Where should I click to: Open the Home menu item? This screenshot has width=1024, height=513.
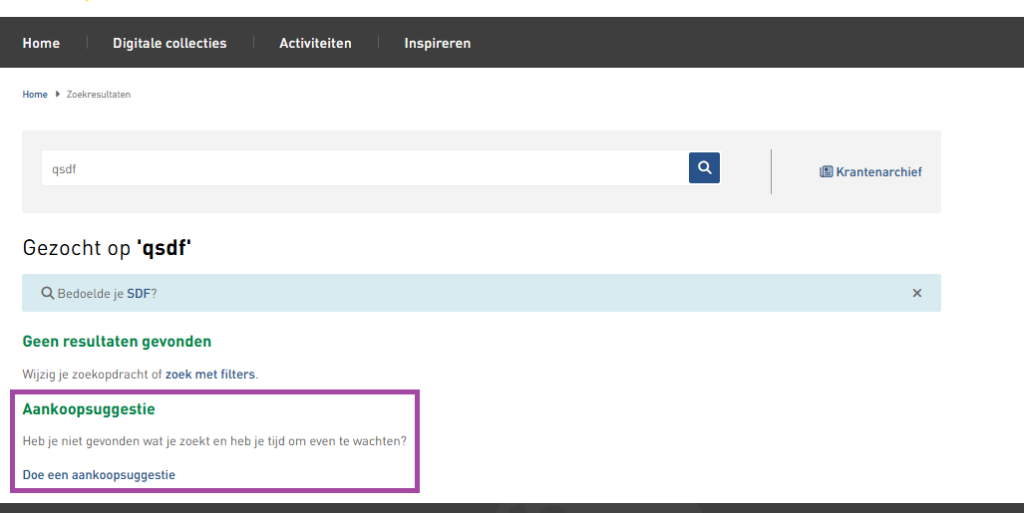tap(41, 43)
